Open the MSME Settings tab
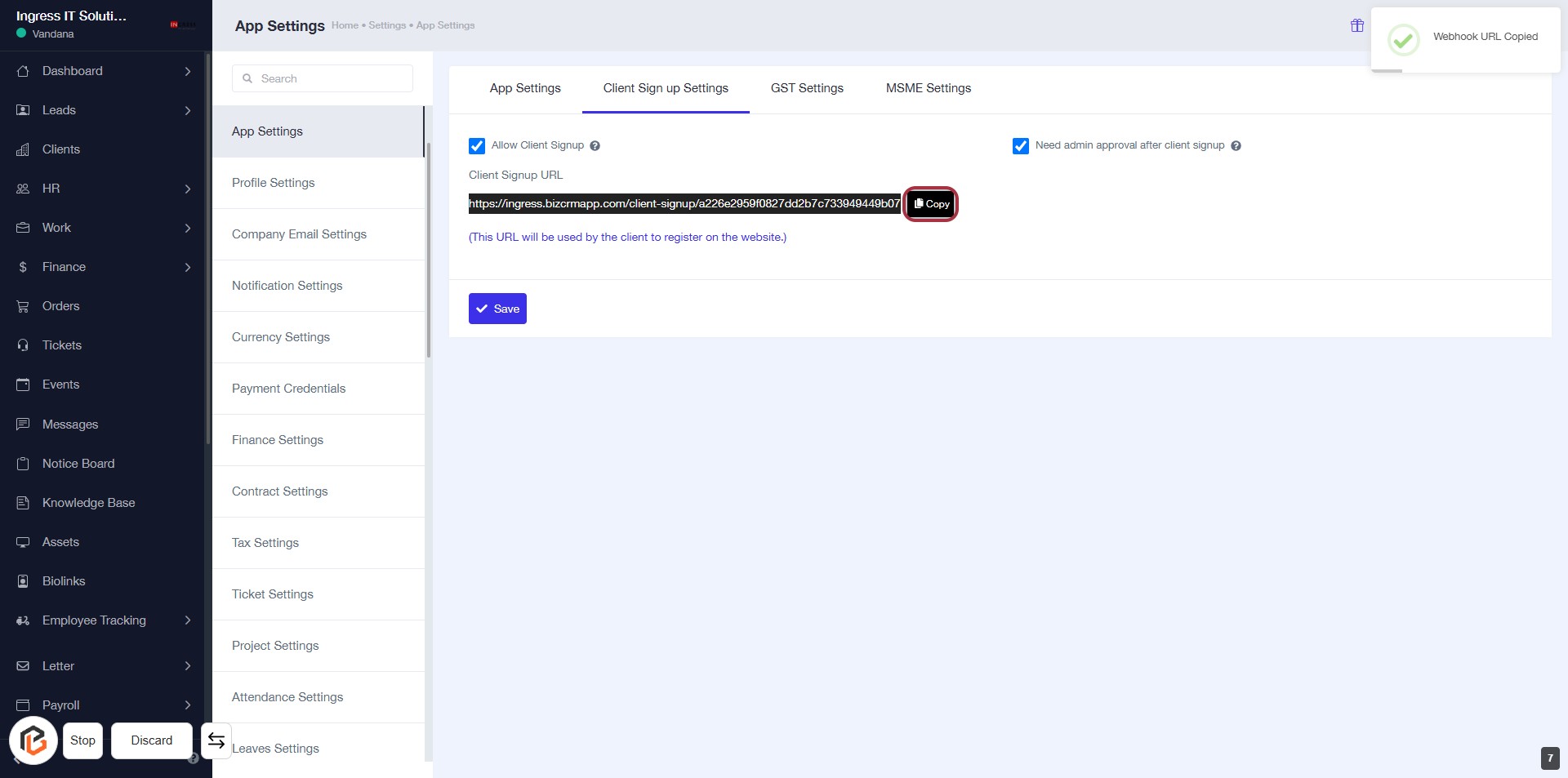The width and height of the screenshot is (1568, 778). (928, 88)
